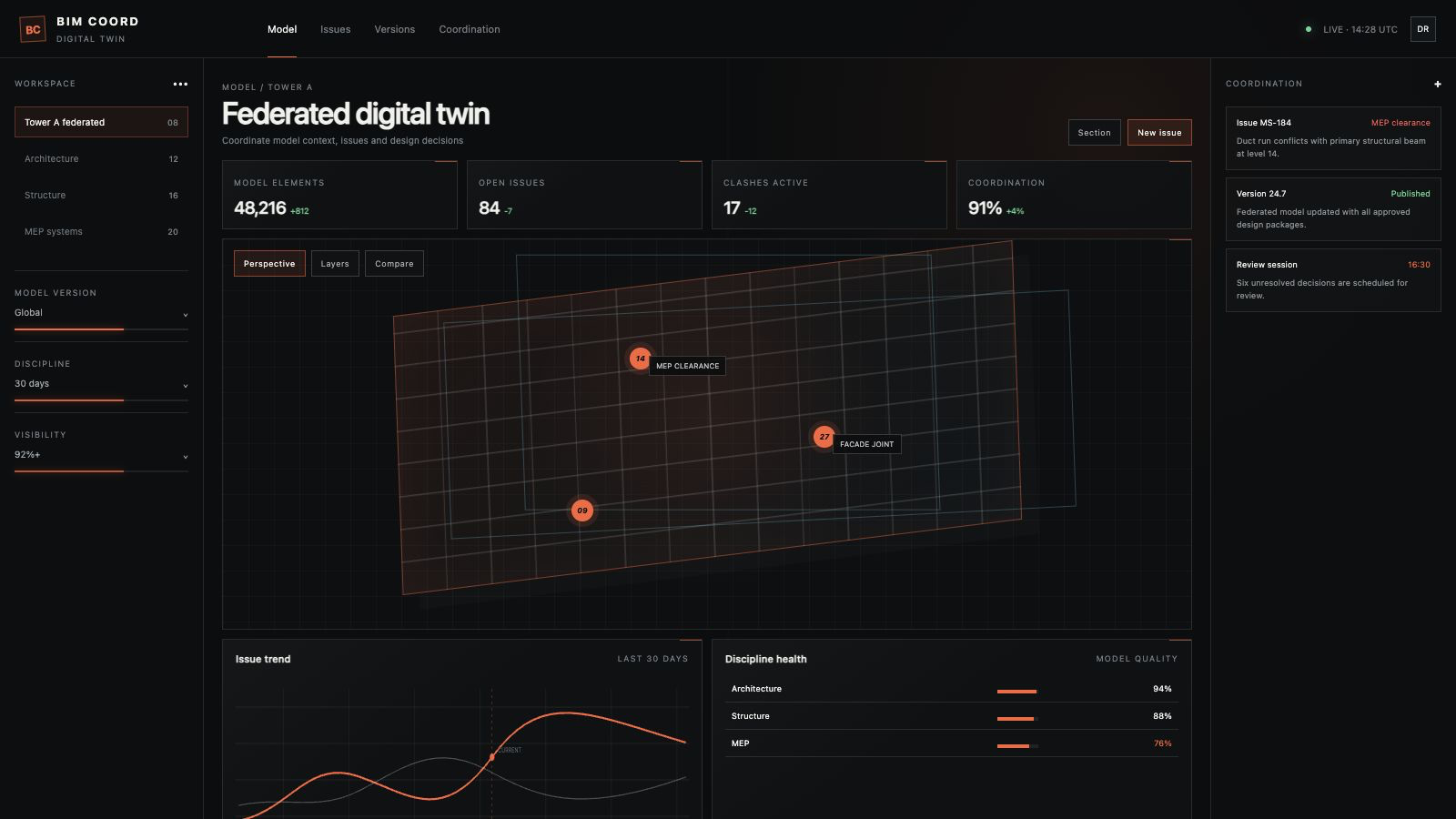Click current point on Issue trend chart
The height and width of the screenshot is (819, 1456).
[492, 757]
